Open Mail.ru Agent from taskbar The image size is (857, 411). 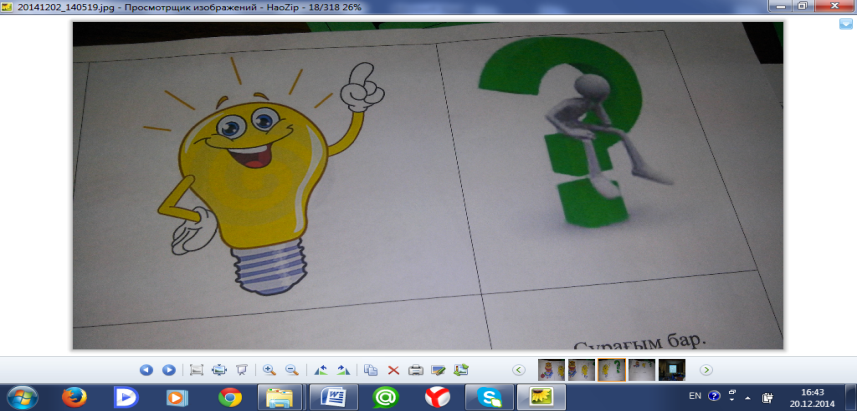[386, 397]
